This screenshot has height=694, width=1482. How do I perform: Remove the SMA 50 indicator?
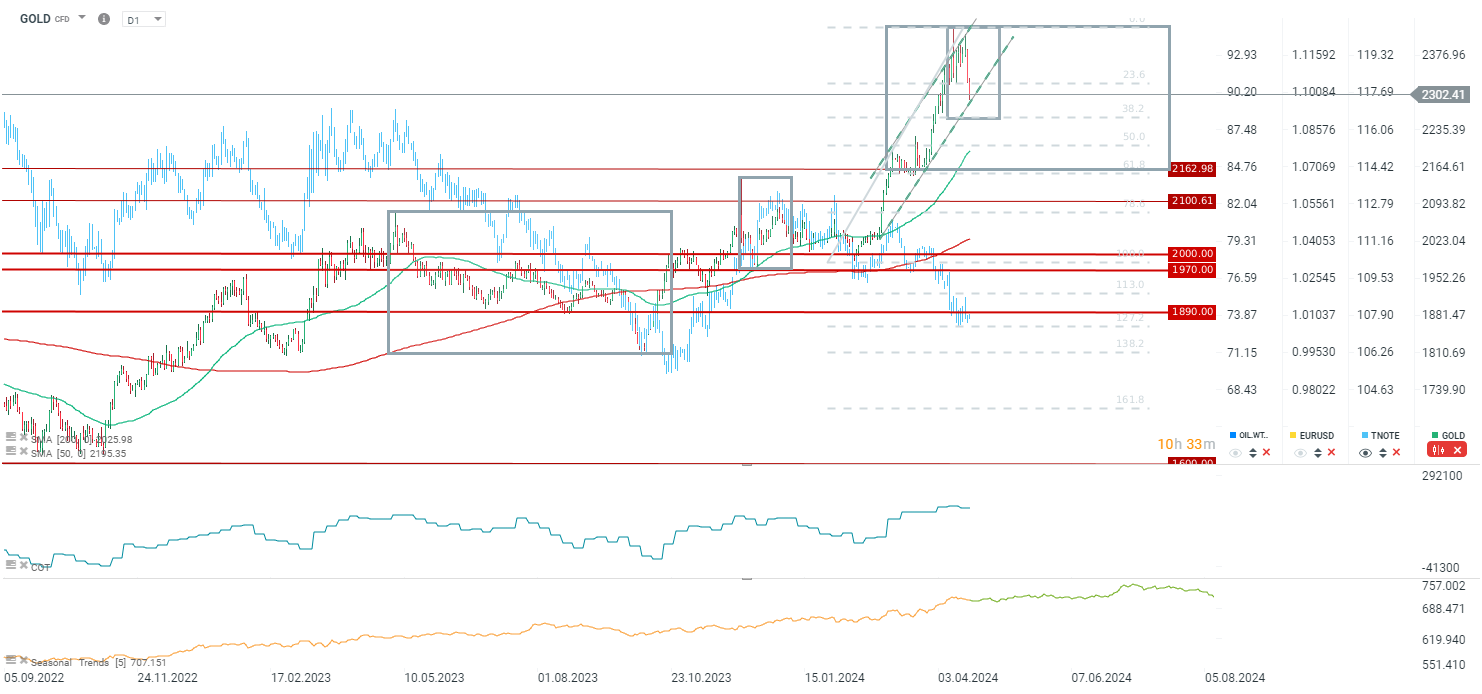[x=24, y=450]
